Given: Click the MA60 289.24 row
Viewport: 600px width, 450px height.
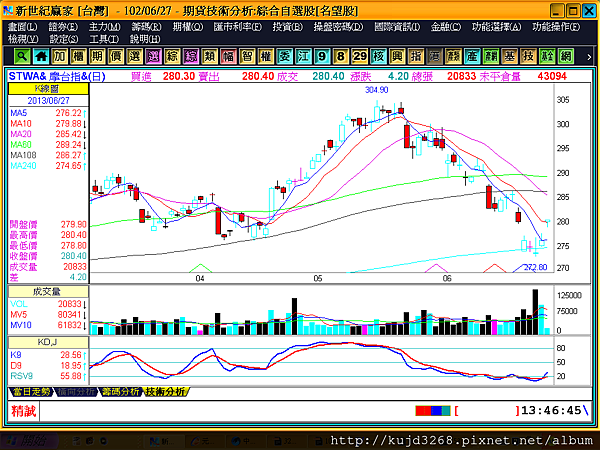Looking at the screenshot, I should point(48,145).
